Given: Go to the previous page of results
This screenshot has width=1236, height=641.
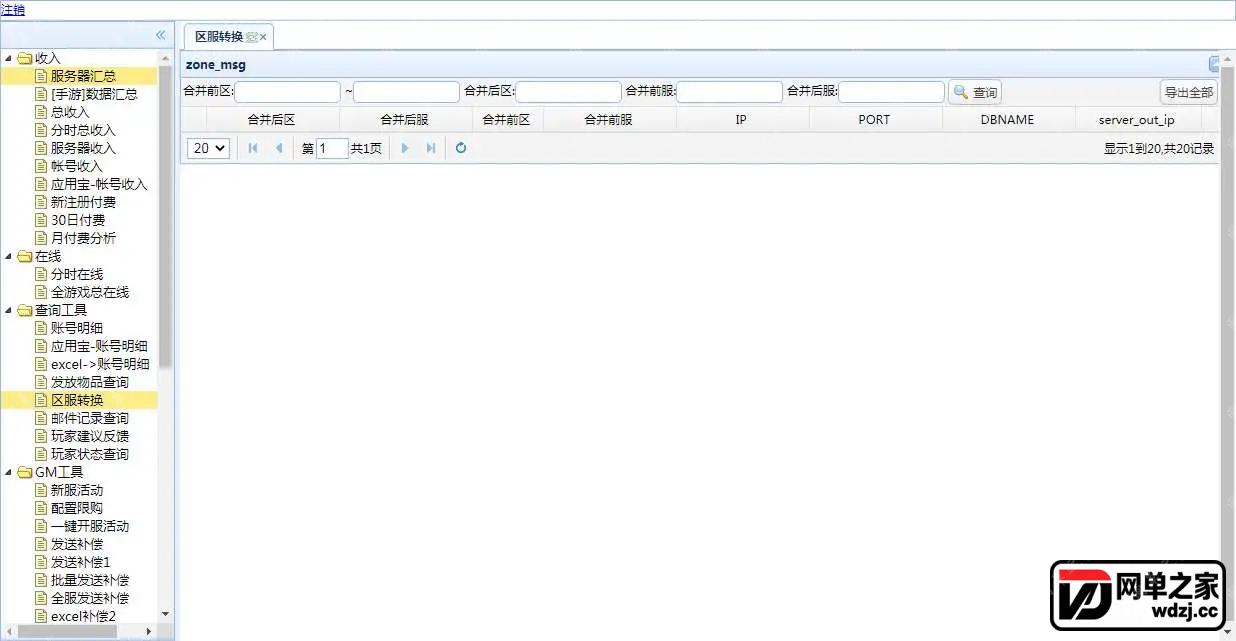Looking at the screenshot, I should click(x=279, y=148).
